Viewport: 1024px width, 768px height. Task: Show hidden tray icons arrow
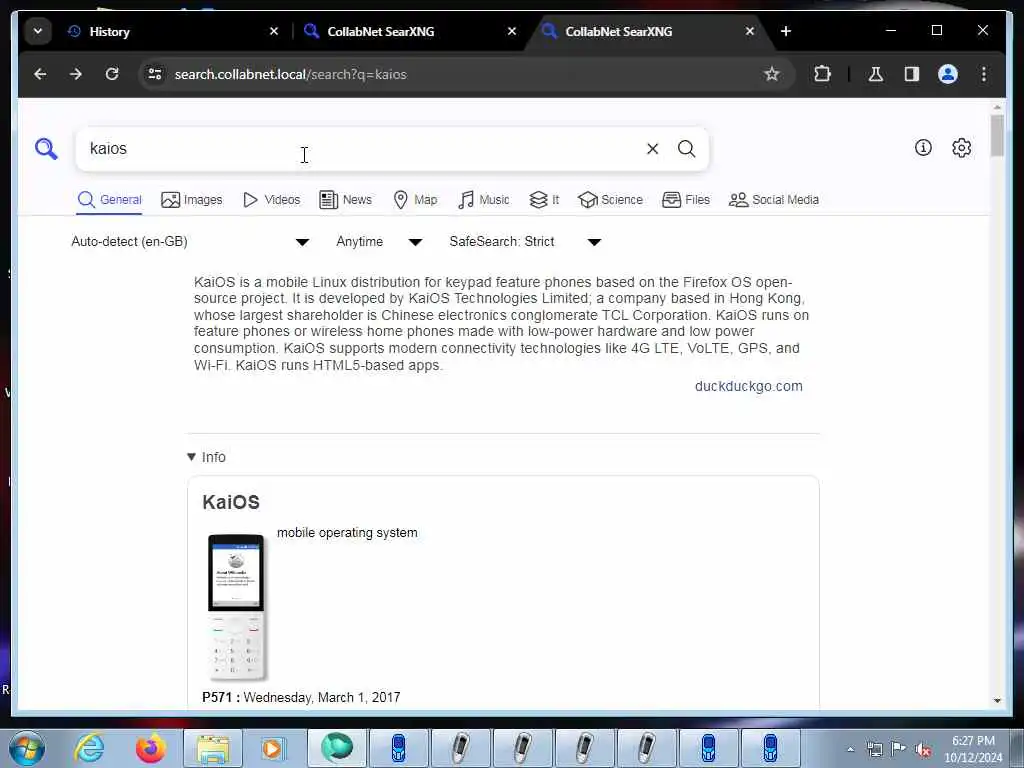click(850, 750)
